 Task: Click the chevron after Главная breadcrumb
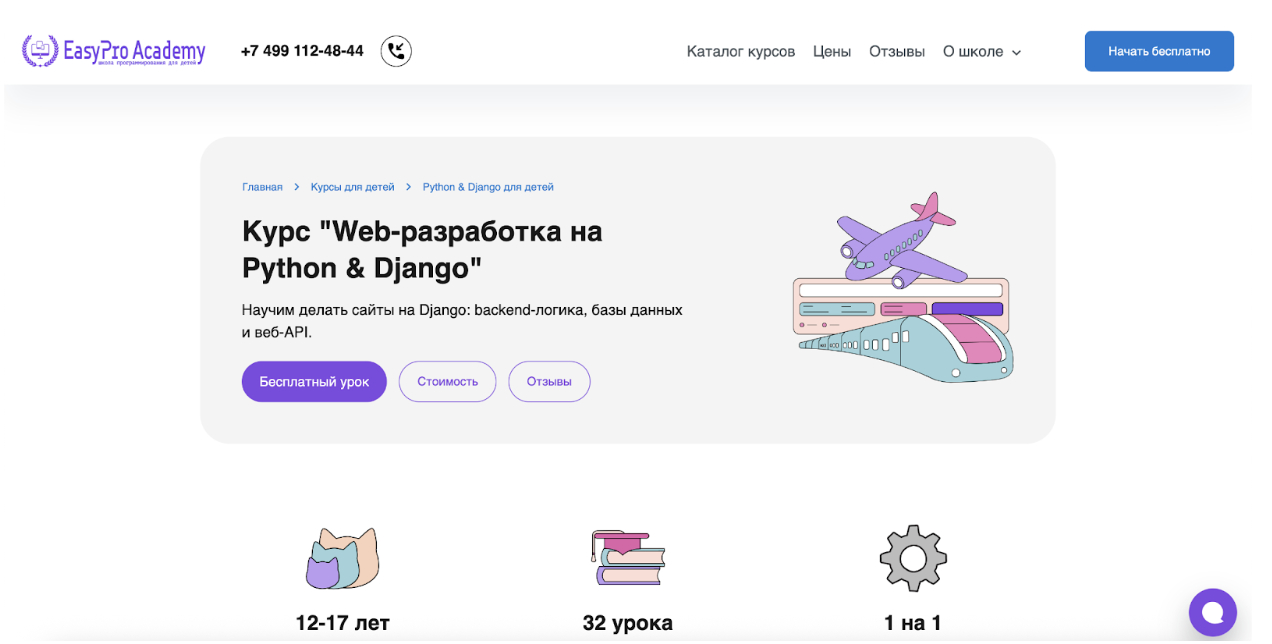tap(297, 187)
